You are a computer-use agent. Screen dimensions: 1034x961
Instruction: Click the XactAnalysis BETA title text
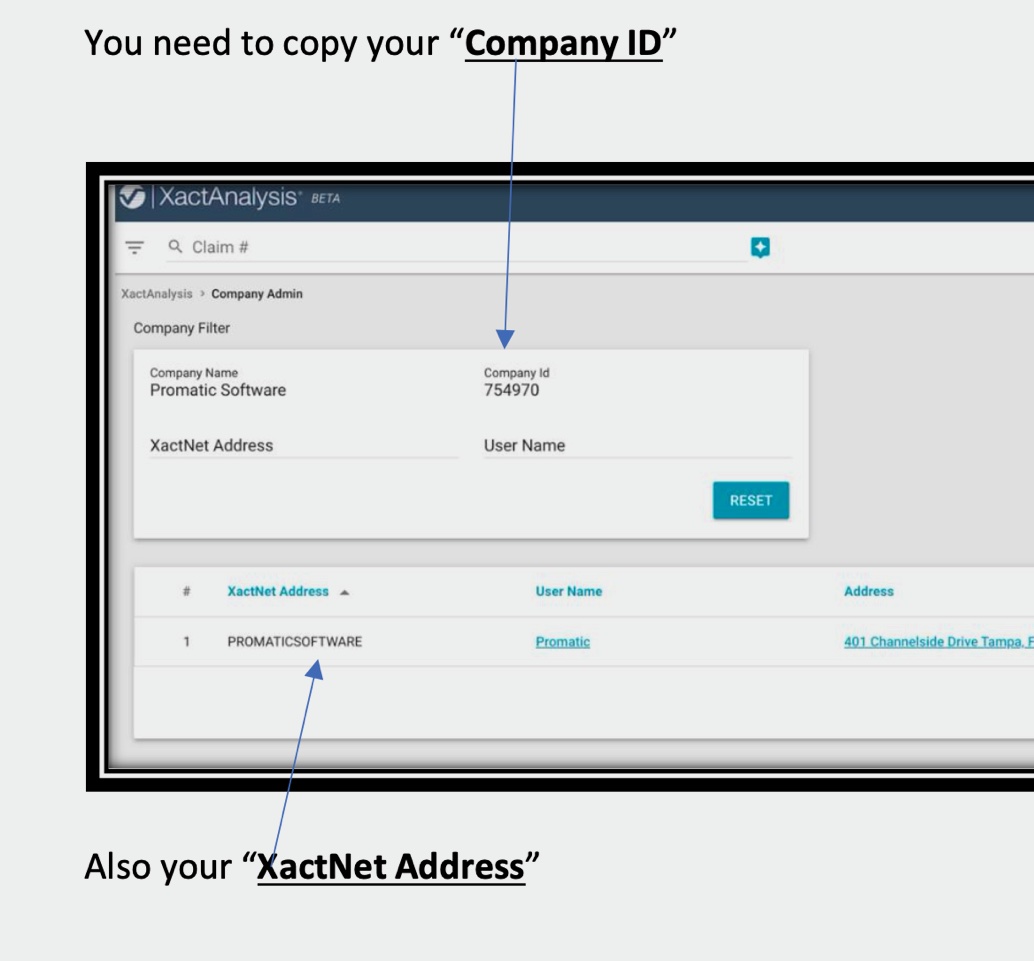pyautogui.click(x=250, y=198)
